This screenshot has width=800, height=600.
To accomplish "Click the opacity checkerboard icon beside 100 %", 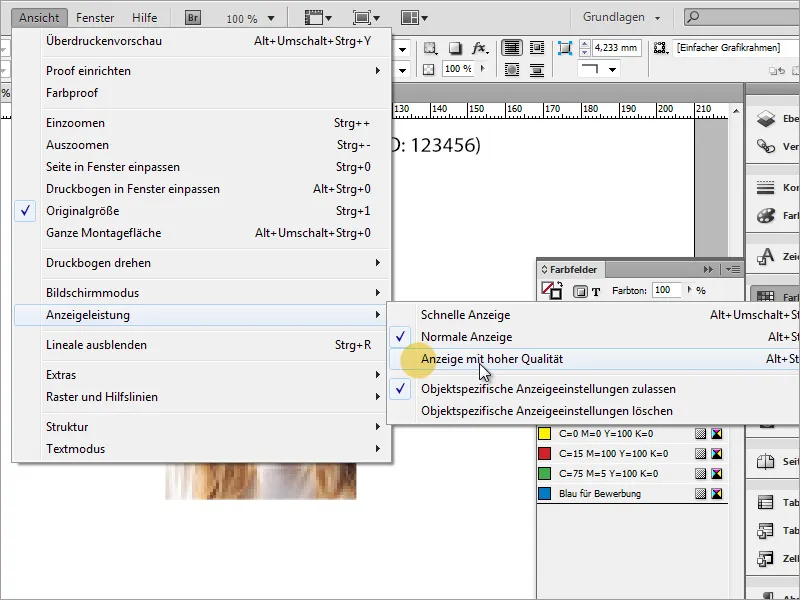I will 429,69.
